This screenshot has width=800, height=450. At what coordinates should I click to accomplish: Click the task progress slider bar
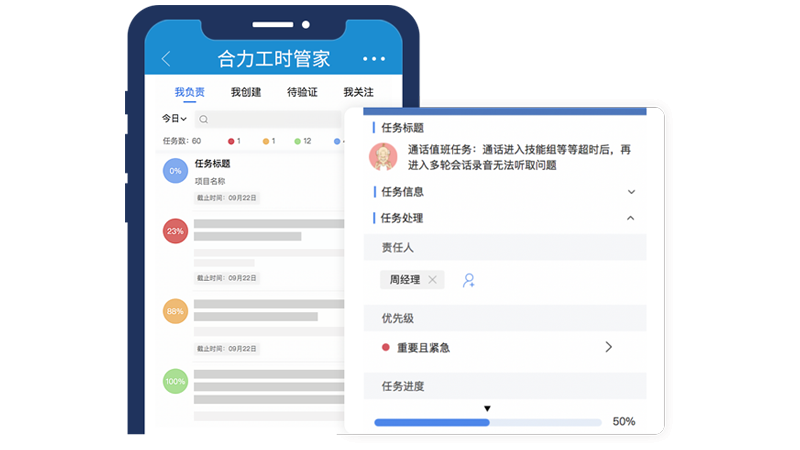point(488,422)
